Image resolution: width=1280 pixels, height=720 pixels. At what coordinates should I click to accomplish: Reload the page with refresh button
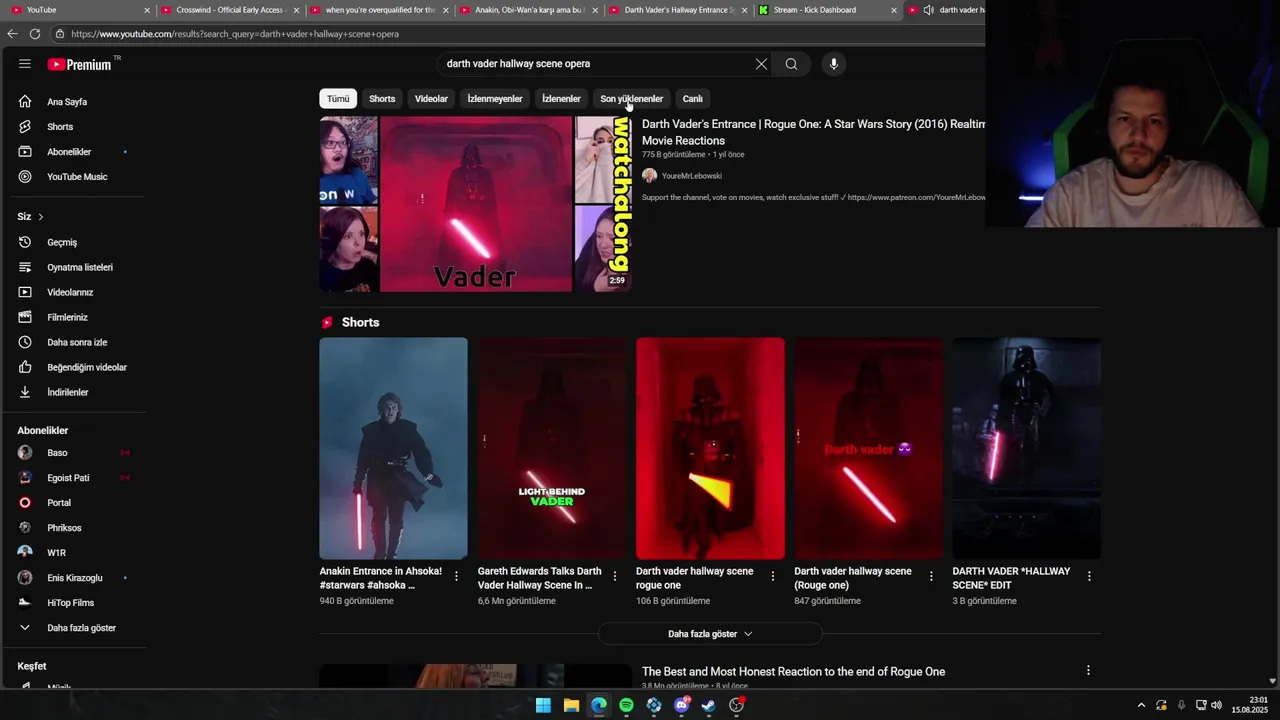(35, 34)
